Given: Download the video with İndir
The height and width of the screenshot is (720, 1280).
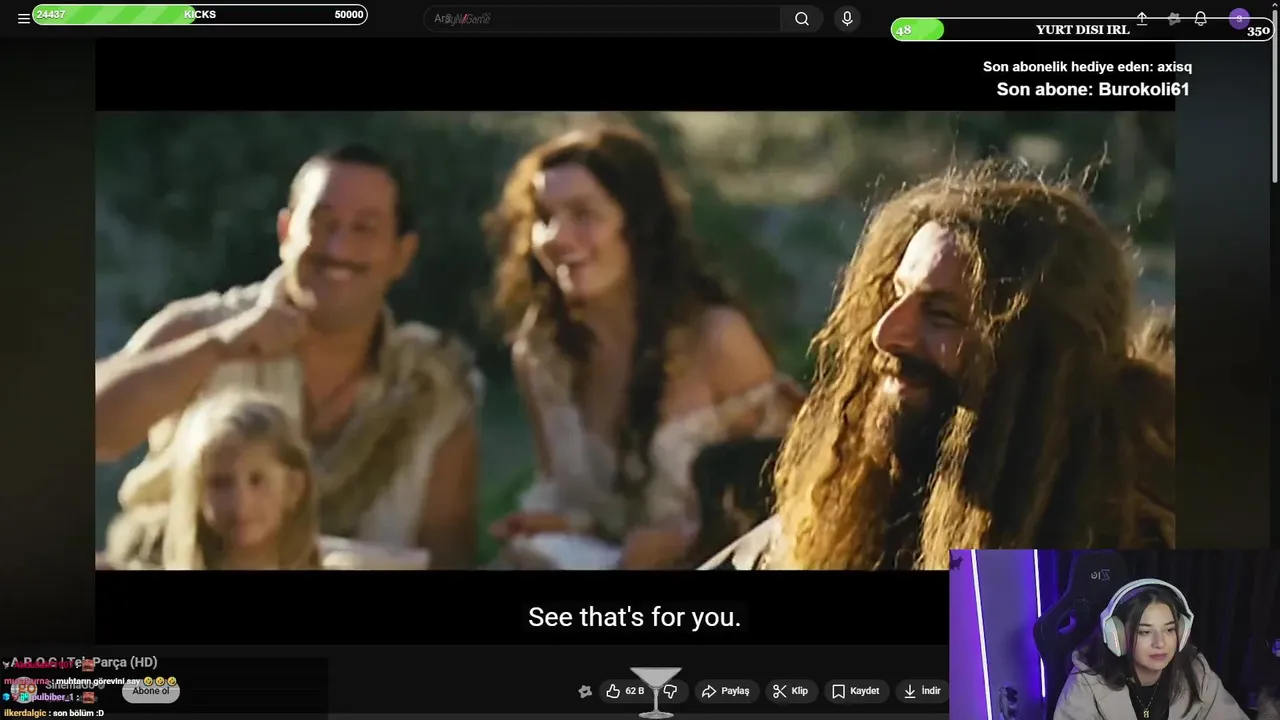Looking at the screenshot, I should (x=922, y=691).
